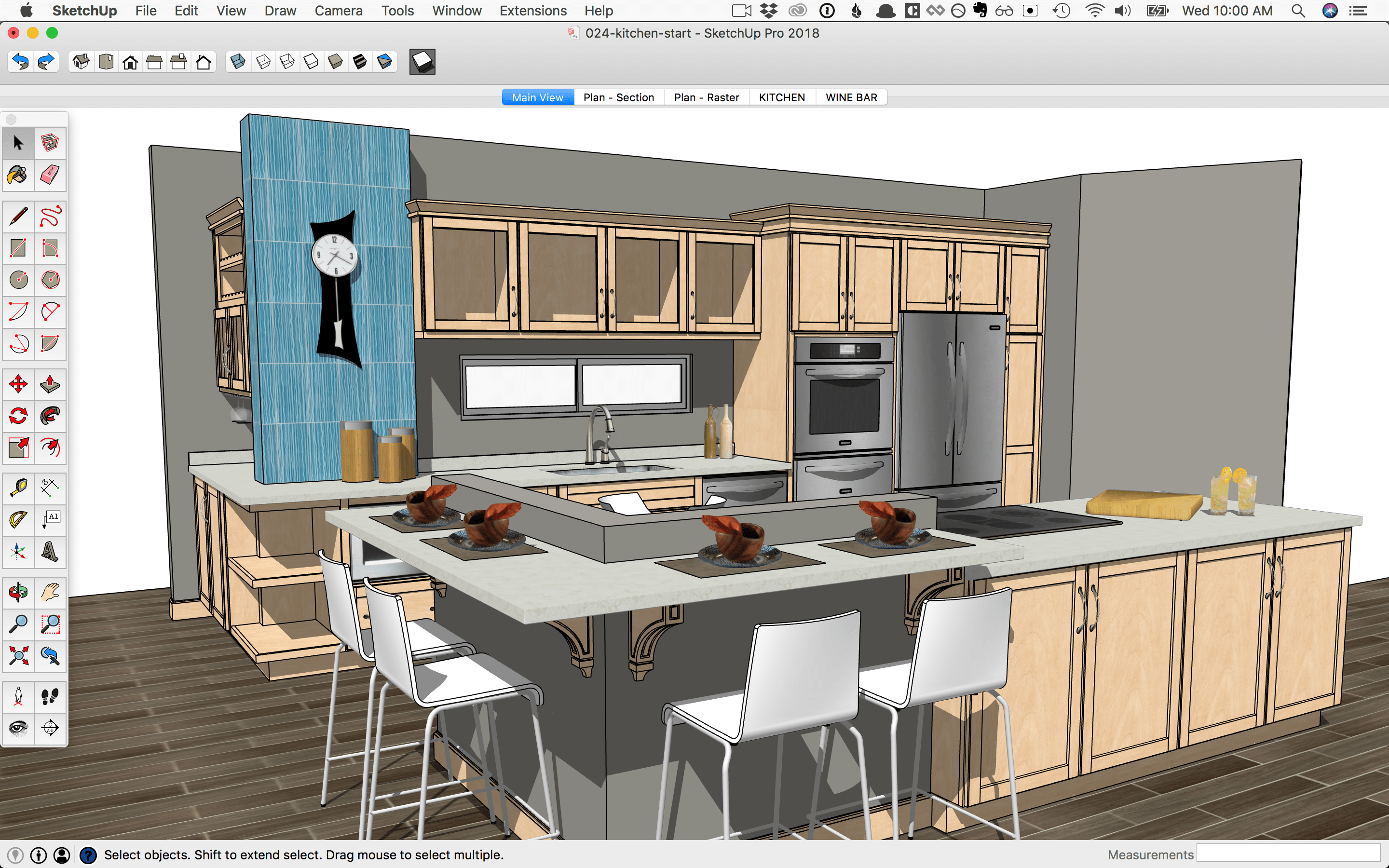Screen dimensions: 1389x868
Task: Switch to KITCHEN scene tab
Action: point(780,97)
